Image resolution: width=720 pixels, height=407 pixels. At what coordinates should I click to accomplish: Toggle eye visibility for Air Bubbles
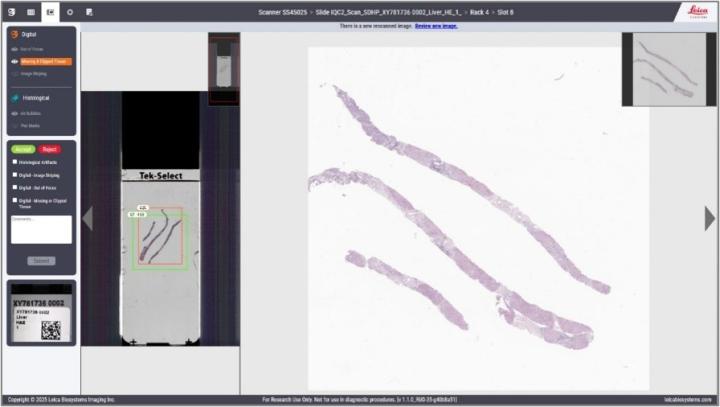point(14,113)
